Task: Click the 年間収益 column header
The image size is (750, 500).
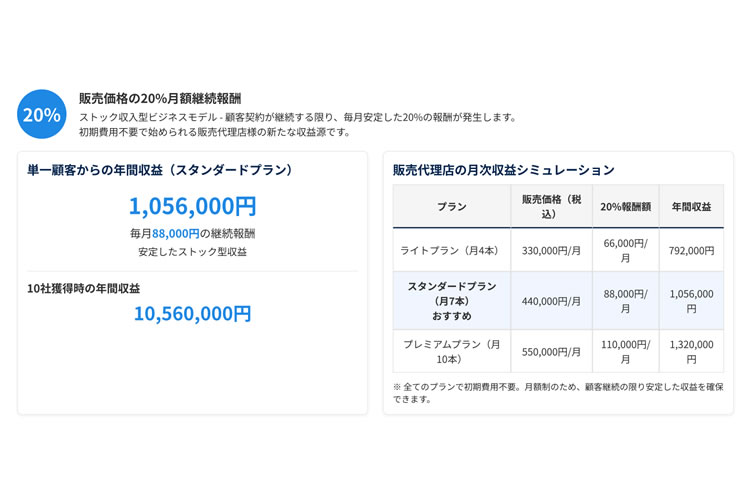Action: click(x=691, y=207)
